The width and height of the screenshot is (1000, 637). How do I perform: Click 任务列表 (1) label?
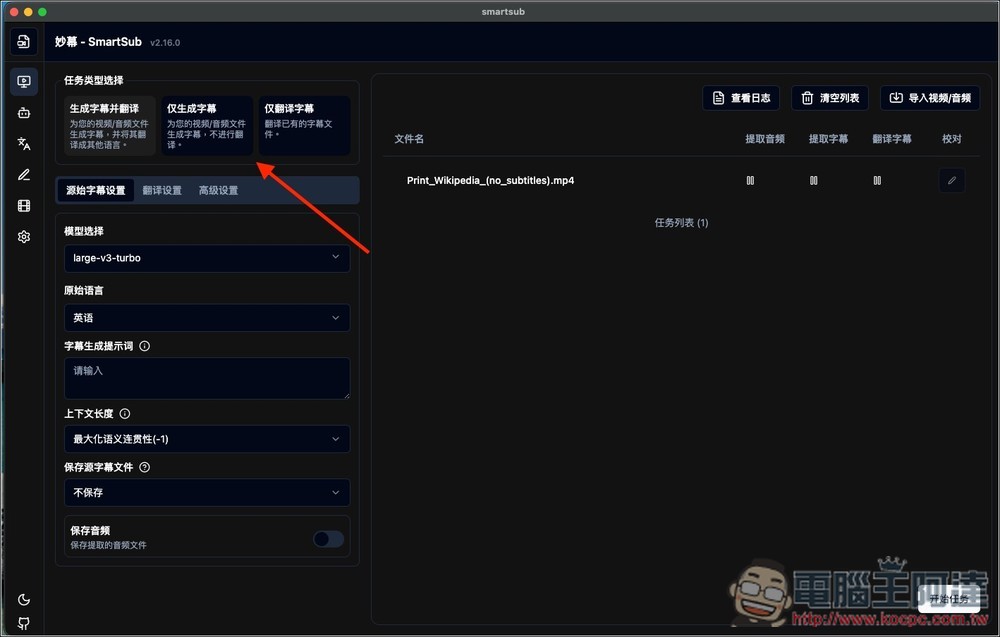[x=681, y=223]
